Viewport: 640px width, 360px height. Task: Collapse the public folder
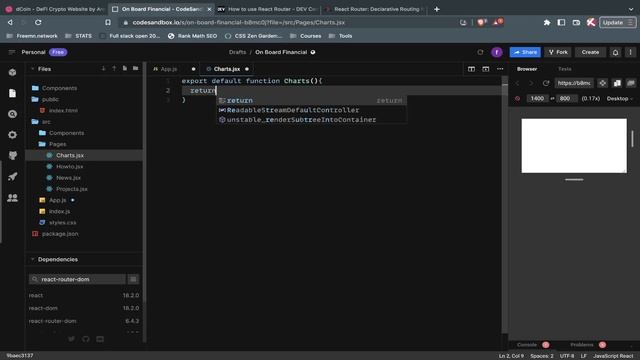point(50,99)
